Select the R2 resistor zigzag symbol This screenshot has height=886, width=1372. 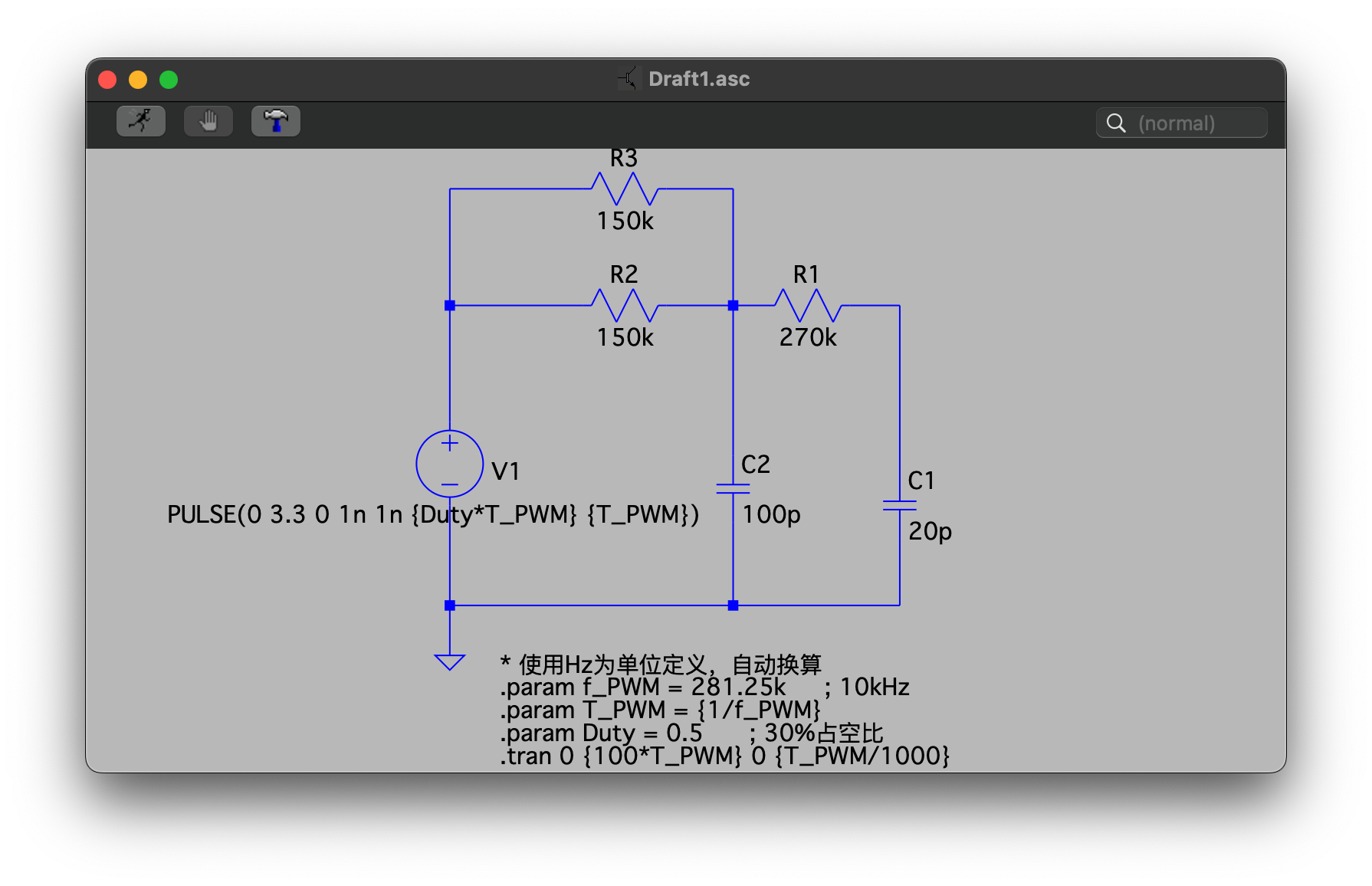(625, 305)
